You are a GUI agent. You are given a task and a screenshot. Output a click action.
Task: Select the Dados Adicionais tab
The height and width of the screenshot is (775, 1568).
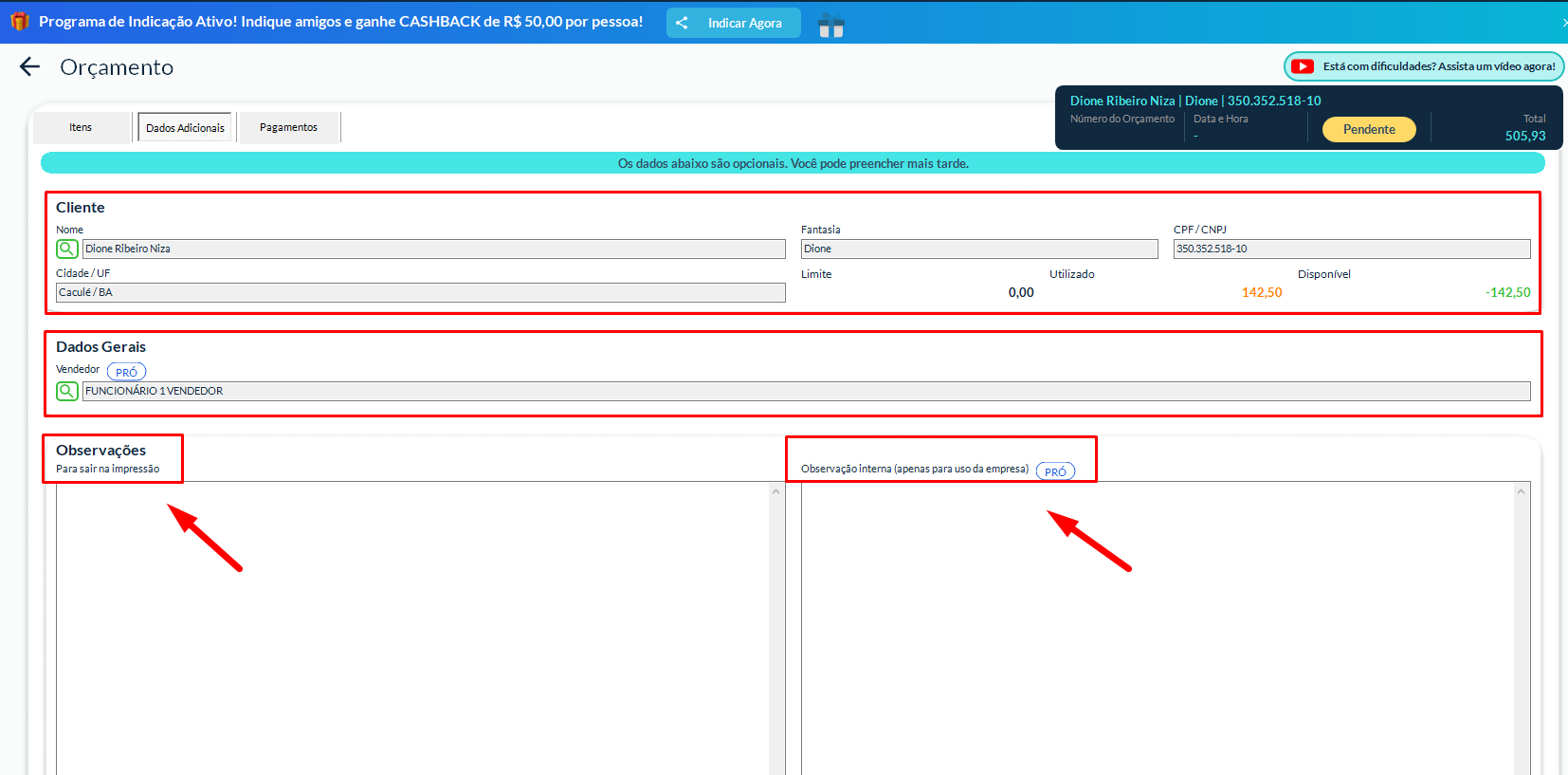[x=185, y=127]
